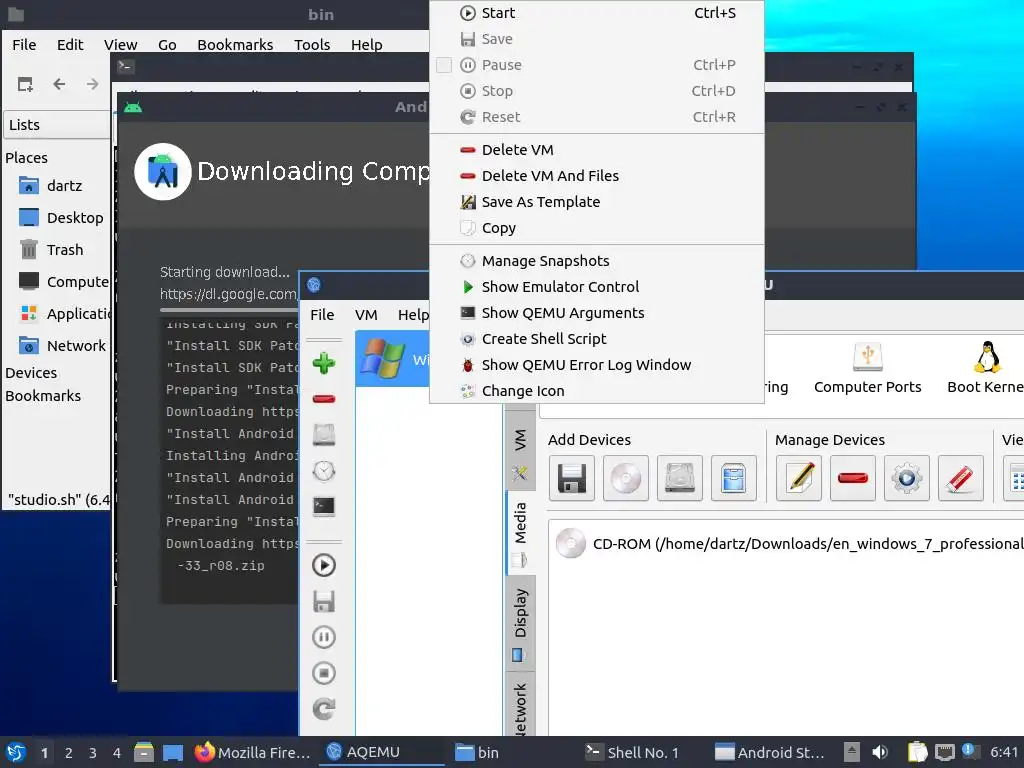Screen dimensions: 1024x768
Task: Toggle the Pause checkbox in the VM menu
Action: [444, 65]
